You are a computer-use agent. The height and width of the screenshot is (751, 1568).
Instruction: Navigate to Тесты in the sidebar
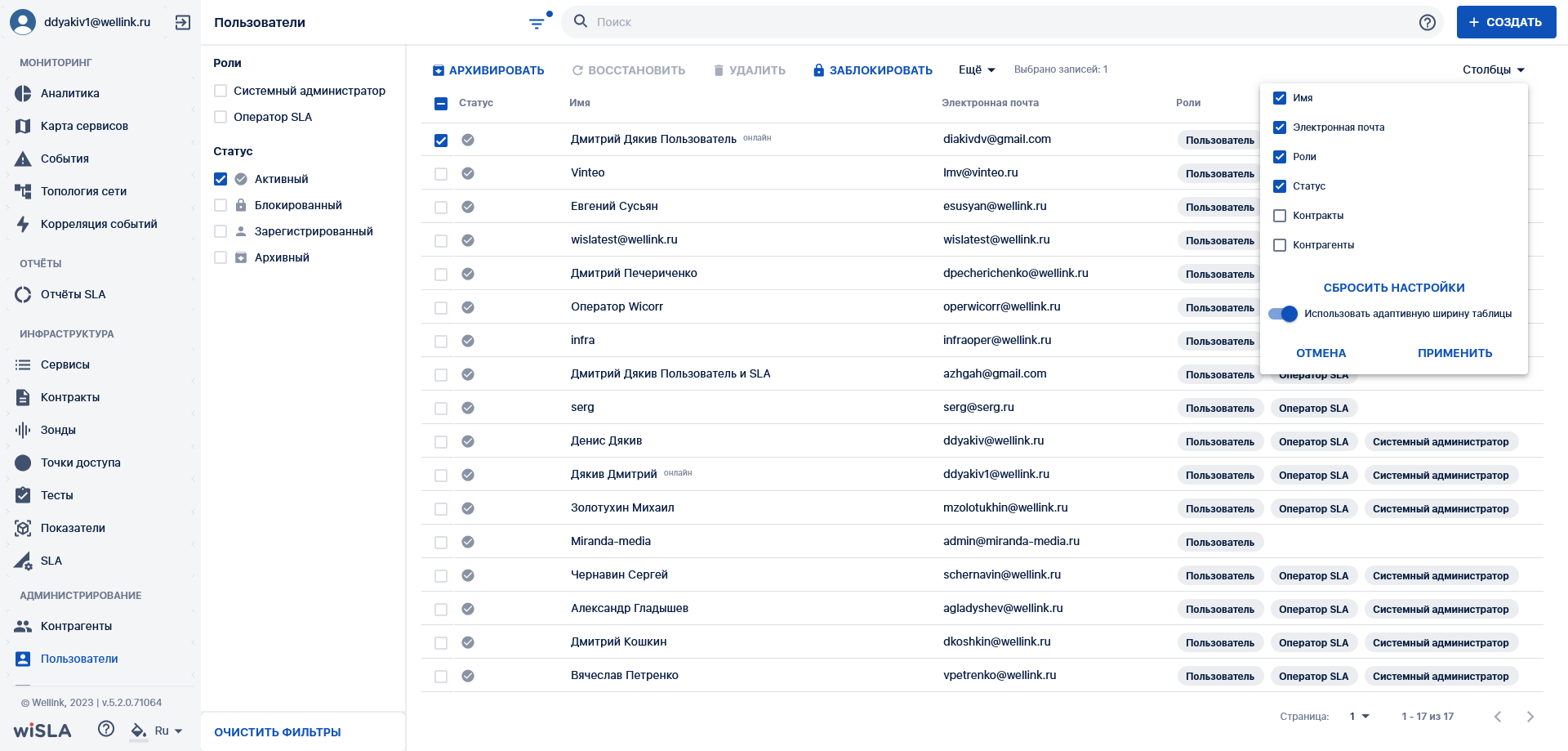(x=57, y=495)
